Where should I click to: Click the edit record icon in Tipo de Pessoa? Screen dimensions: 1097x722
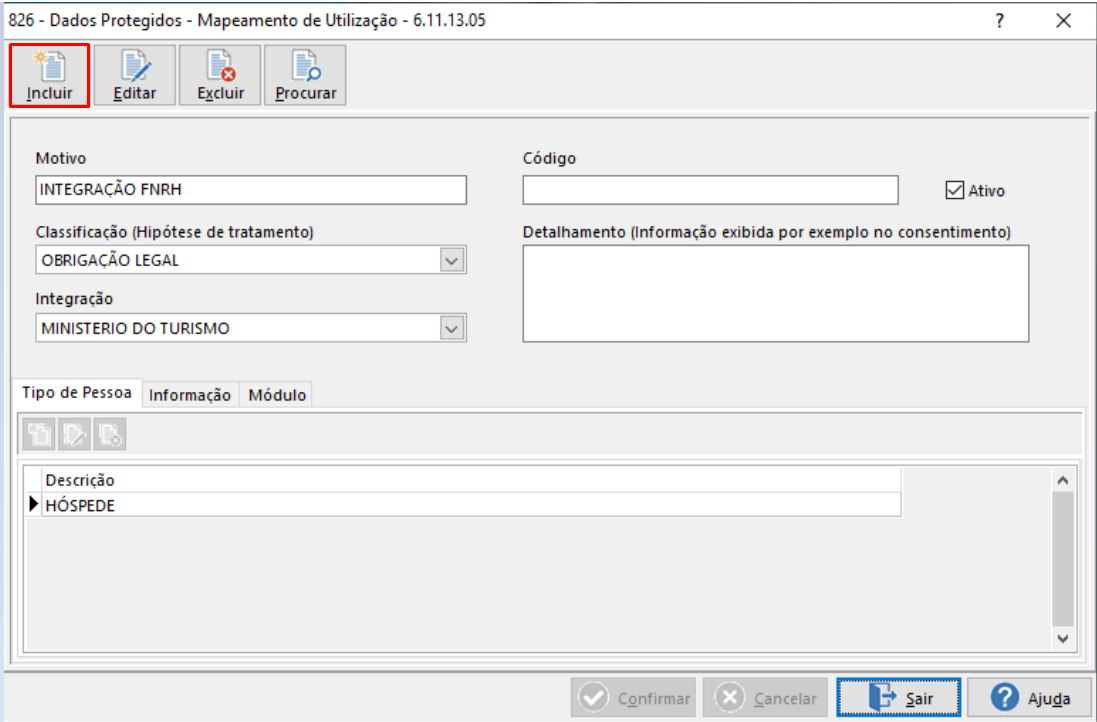pos(74,434)
